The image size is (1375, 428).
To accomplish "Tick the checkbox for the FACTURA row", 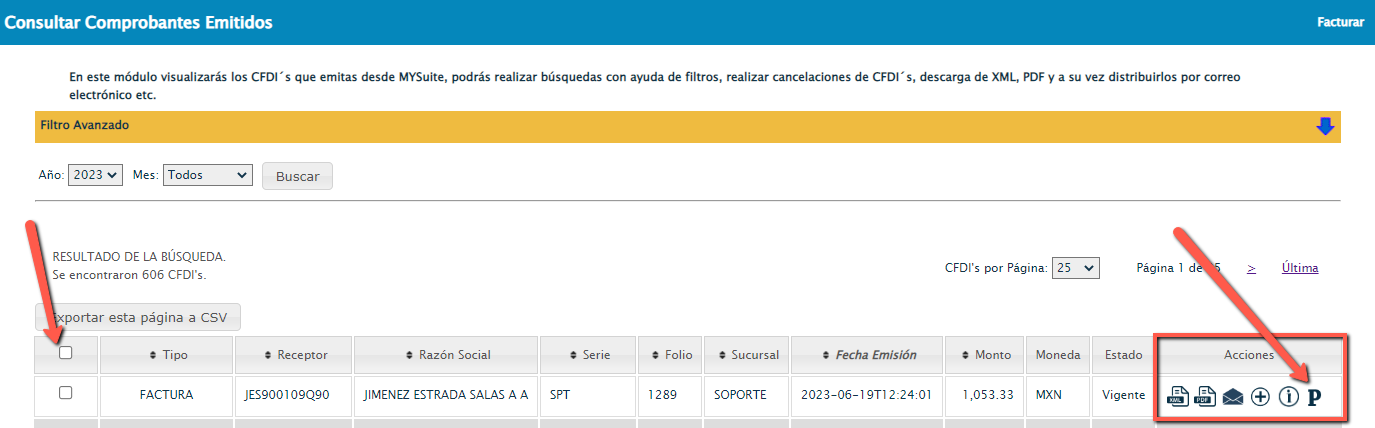I will [x=66, y=394].
